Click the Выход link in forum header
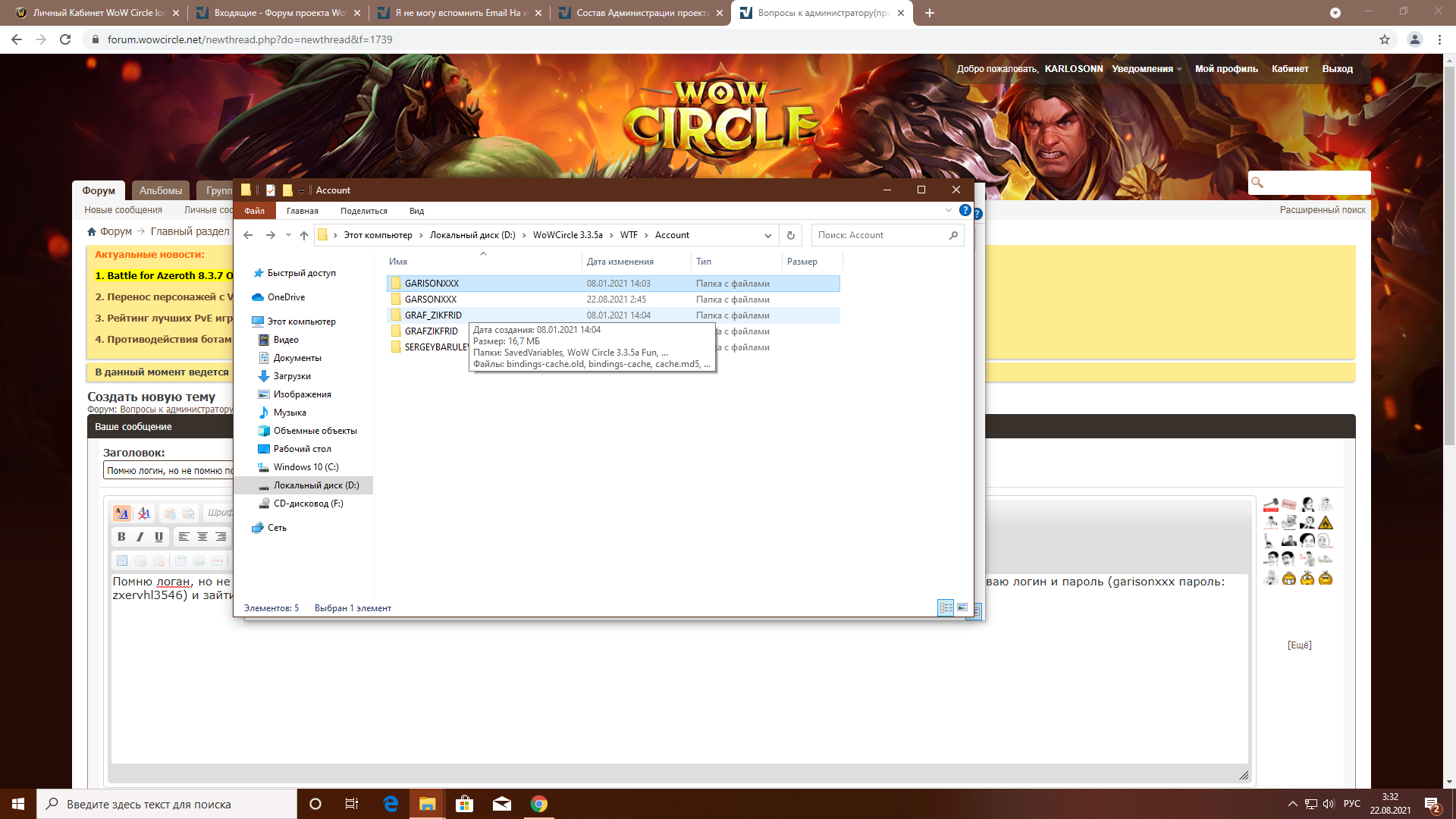 1337,69
